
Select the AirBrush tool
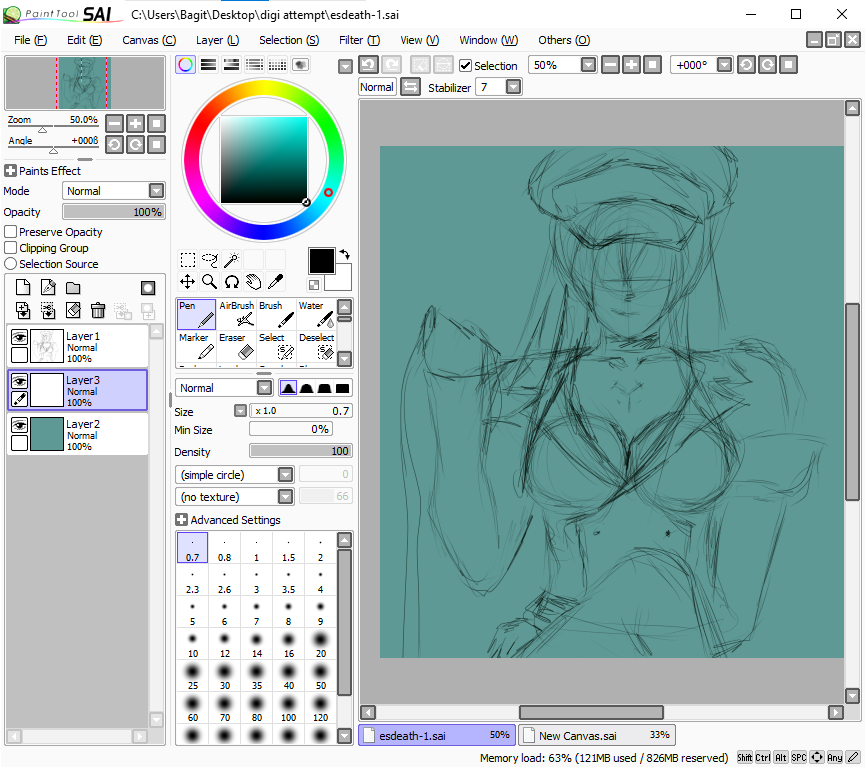point(236,314)
